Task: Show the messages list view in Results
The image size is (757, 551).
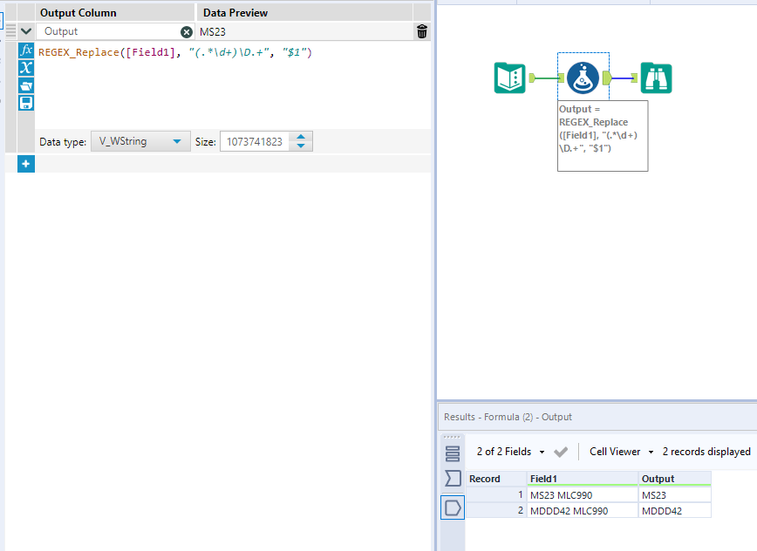Action: point(452,454)
